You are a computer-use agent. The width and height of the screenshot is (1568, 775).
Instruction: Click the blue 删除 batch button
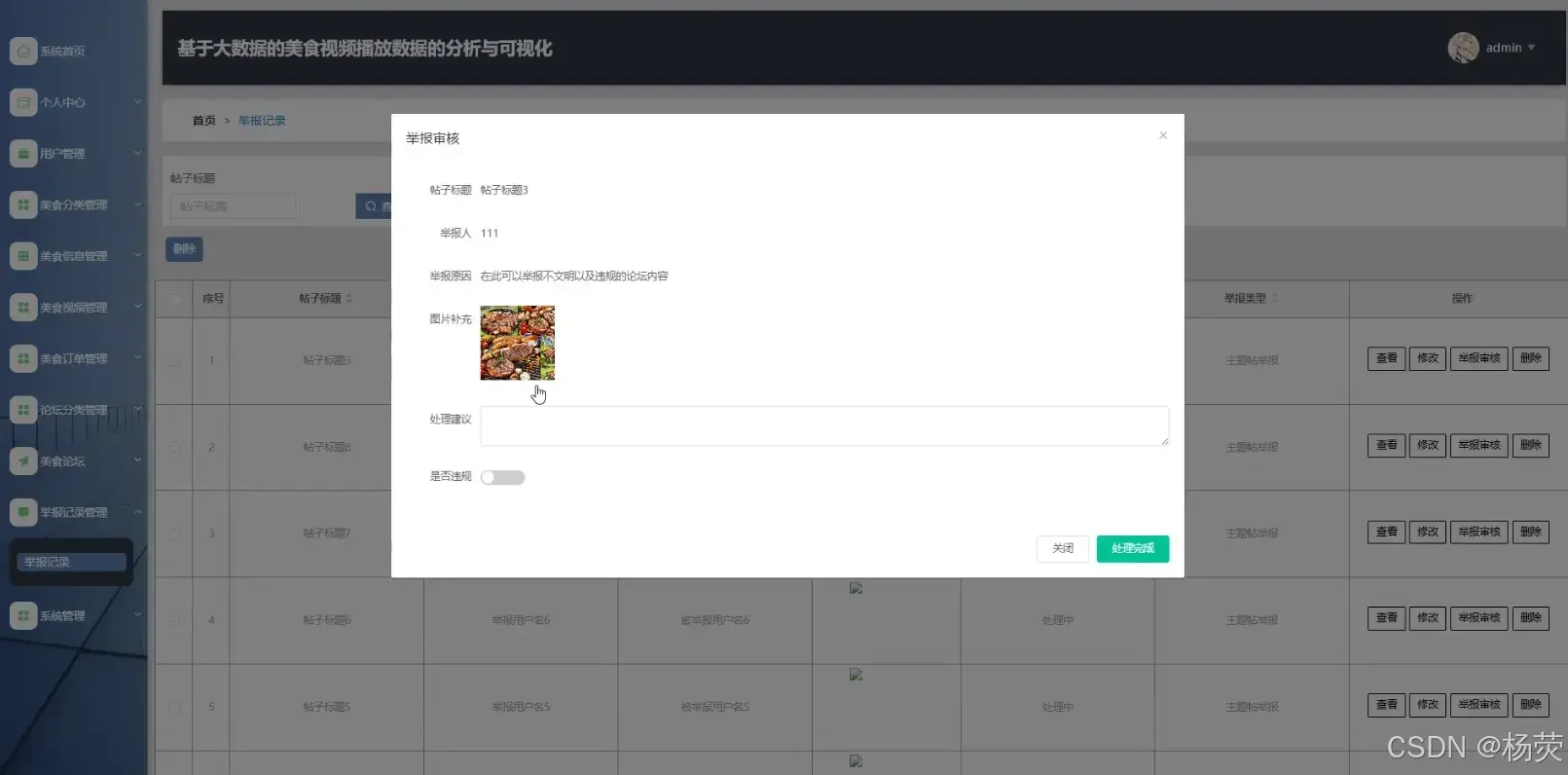point(184,249)
